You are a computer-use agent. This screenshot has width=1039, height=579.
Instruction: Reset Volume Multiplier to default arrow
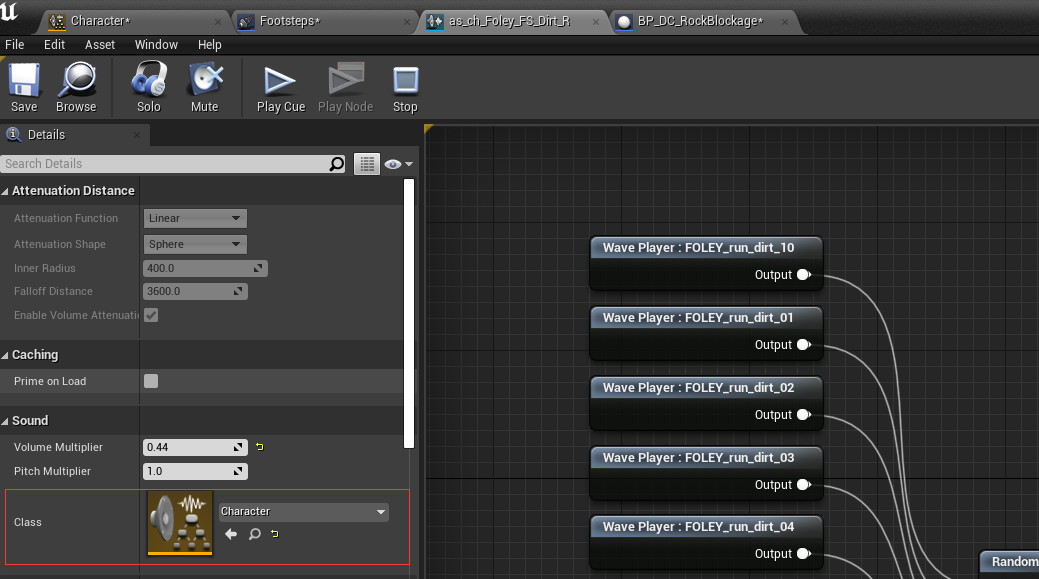pos(260,447)
